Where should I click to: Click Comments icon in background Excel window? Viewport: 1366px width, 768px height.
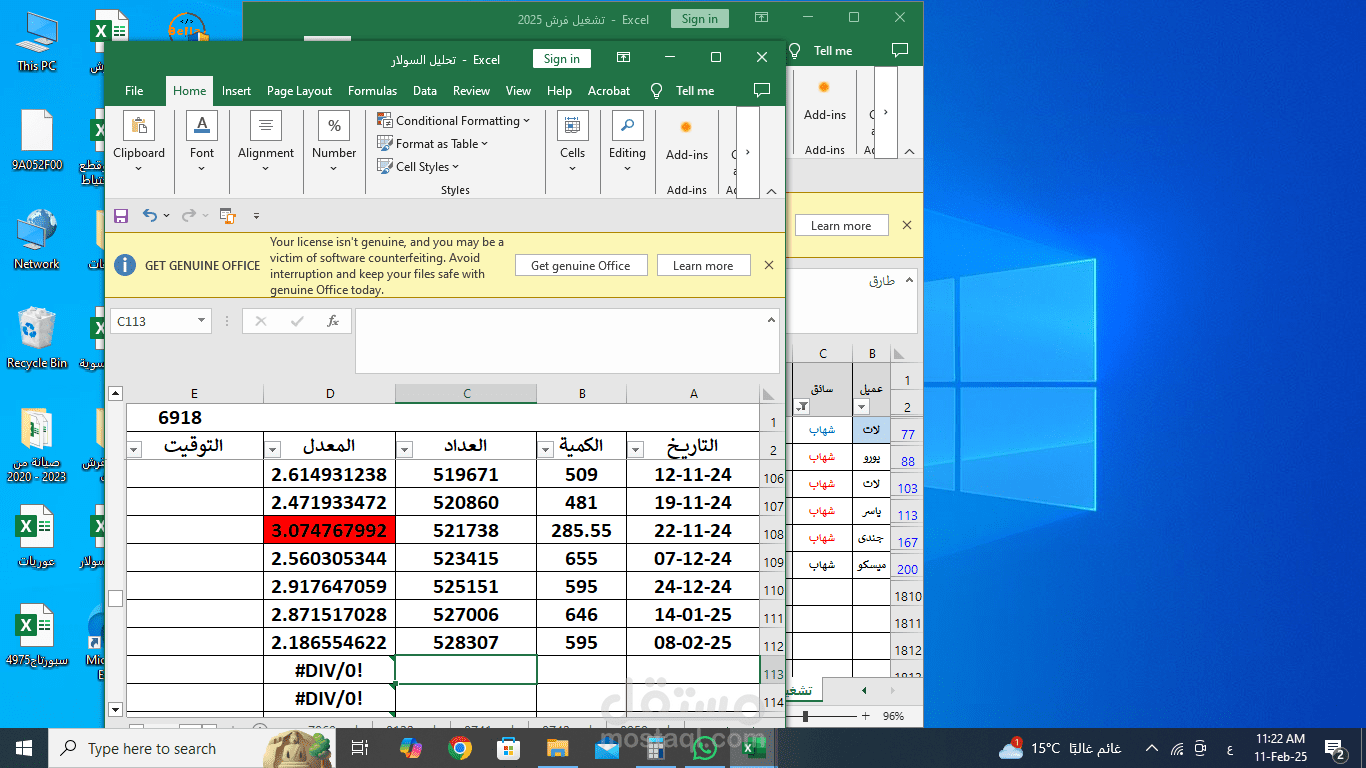tap(900, 50)
